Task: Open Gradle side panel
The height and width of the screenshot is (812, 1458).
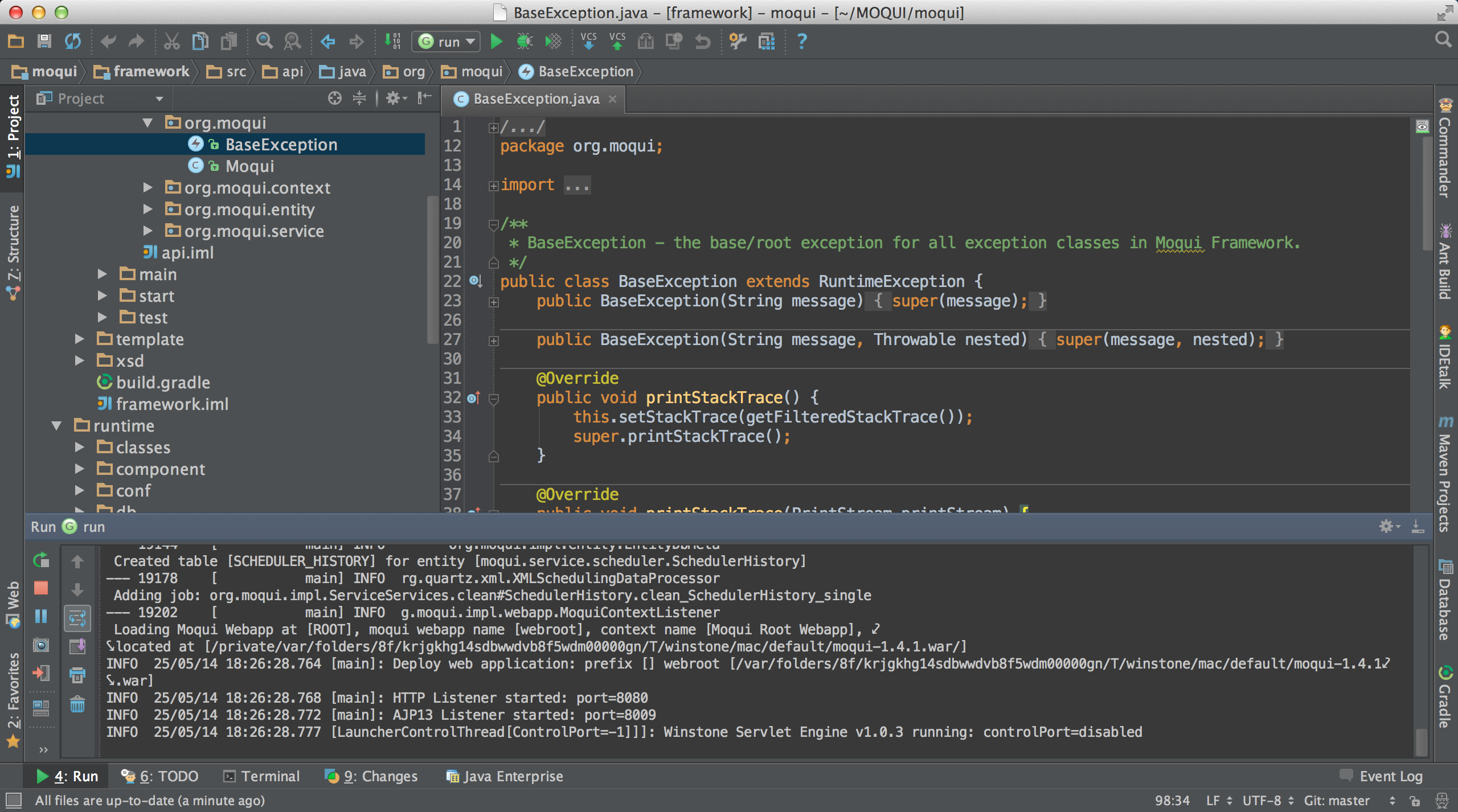Action: [1445, 697]
